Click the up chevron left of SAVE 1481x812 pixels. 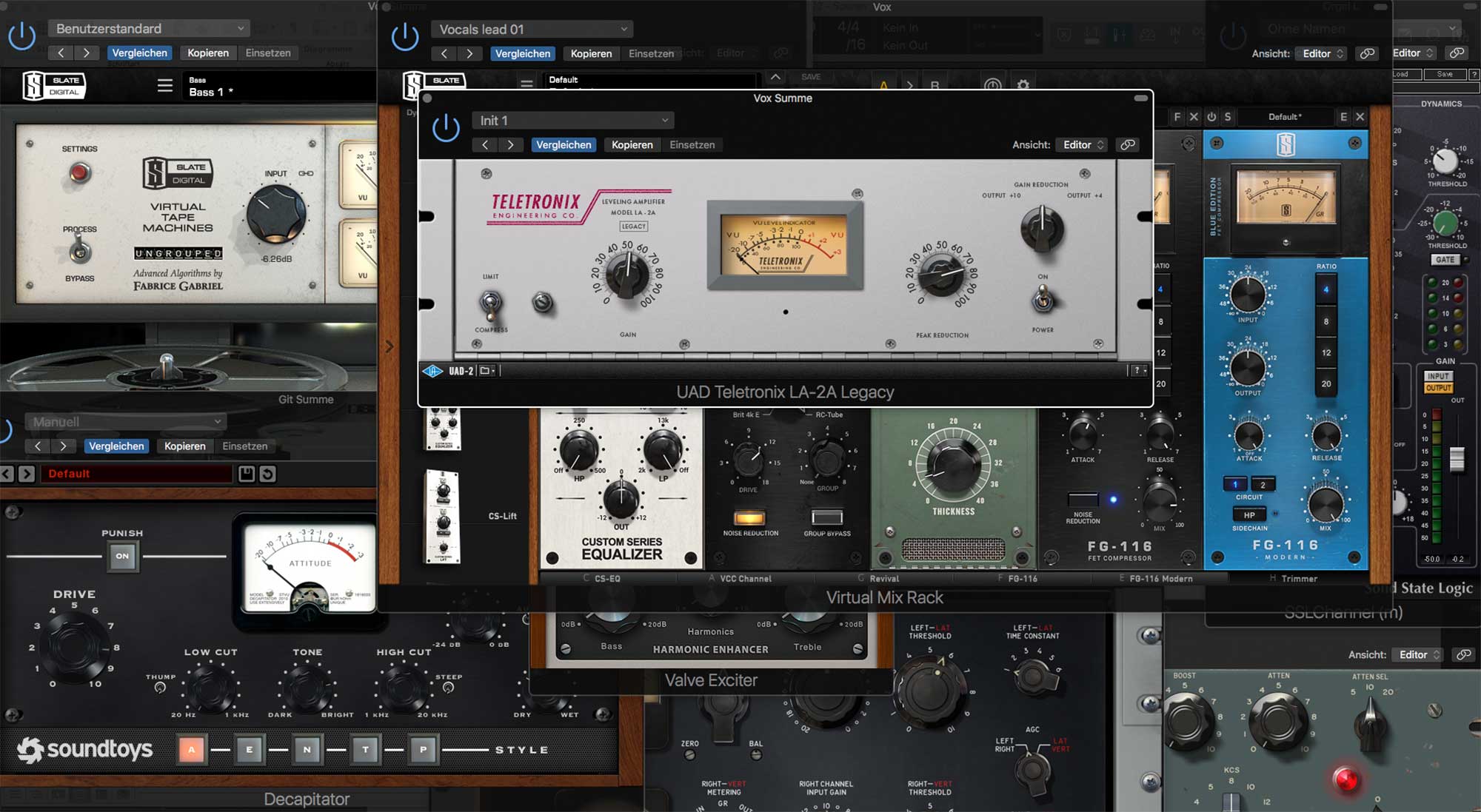point(775,77)
